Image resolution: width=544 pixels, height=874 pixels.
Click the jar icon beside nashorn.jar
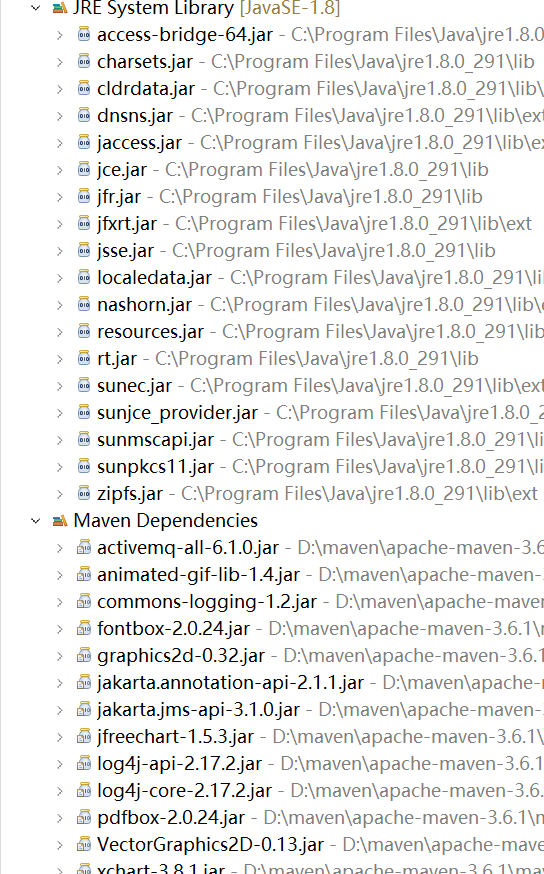coord(84,304)
